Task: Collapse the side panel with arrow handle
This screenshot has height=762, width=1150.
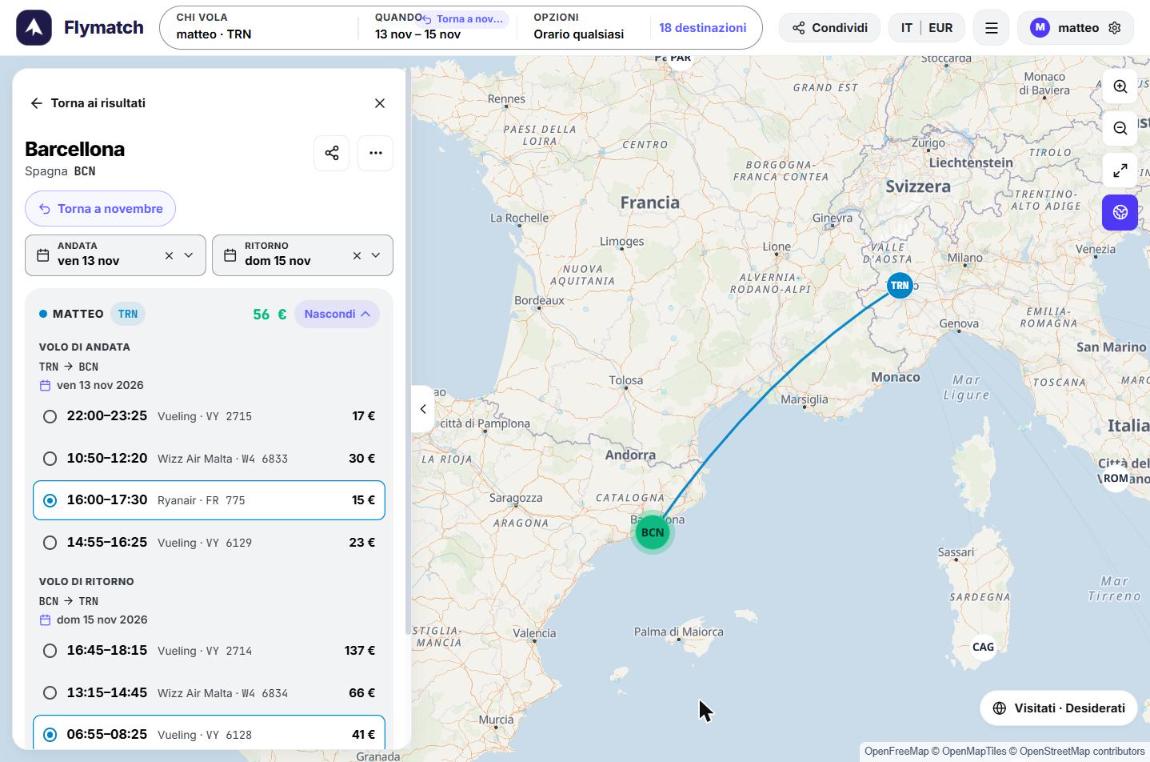Action: click(422, 409)
